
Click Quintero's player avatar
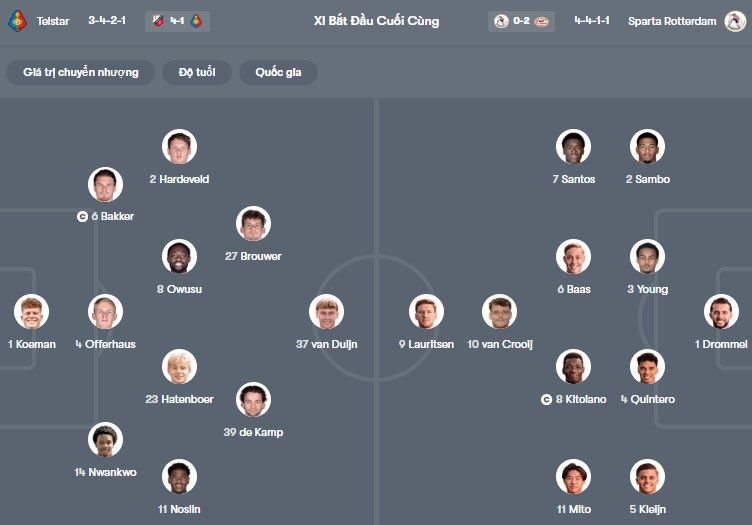point(647,367)
